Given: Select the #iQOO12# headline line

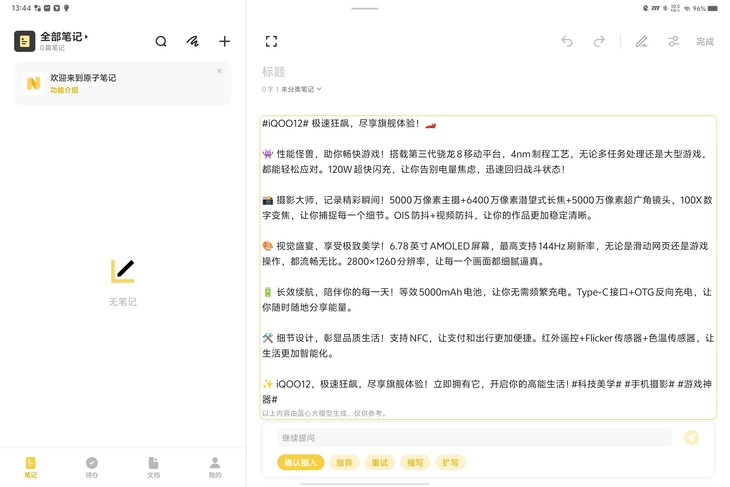Looking at the screenshot, I should [x=349, y=123].
